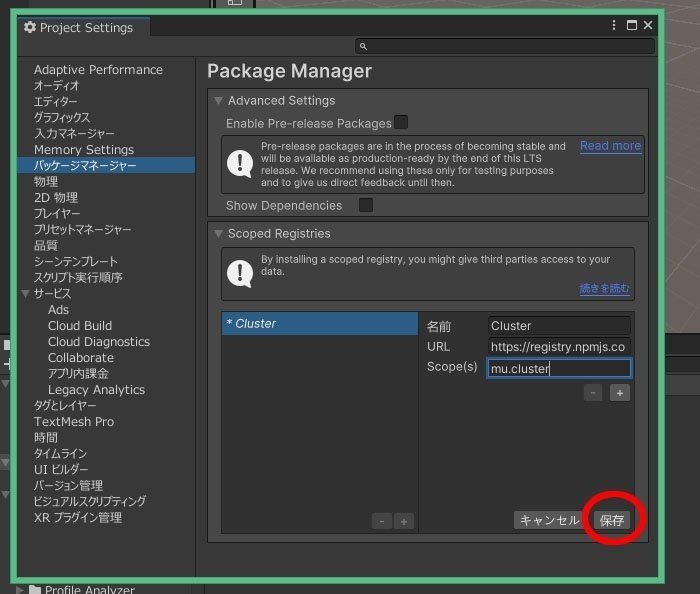The width and height of the screenshot is (700, 594).
Task: Open 2D 物理 settings
Action: tap(56, 198)
